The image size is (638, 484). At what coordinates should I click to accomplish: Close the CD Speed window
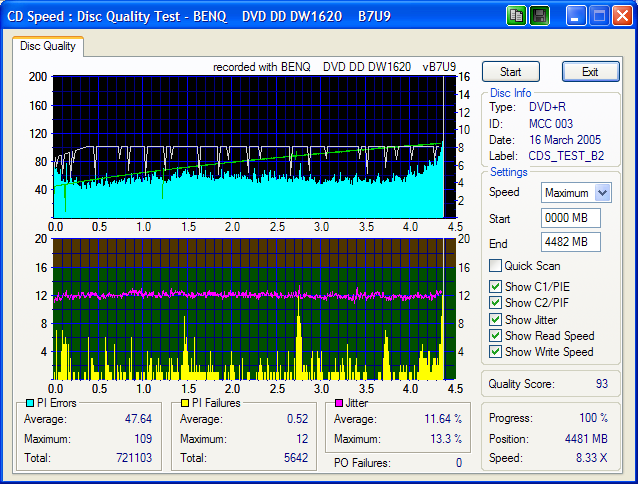(622, 15)
